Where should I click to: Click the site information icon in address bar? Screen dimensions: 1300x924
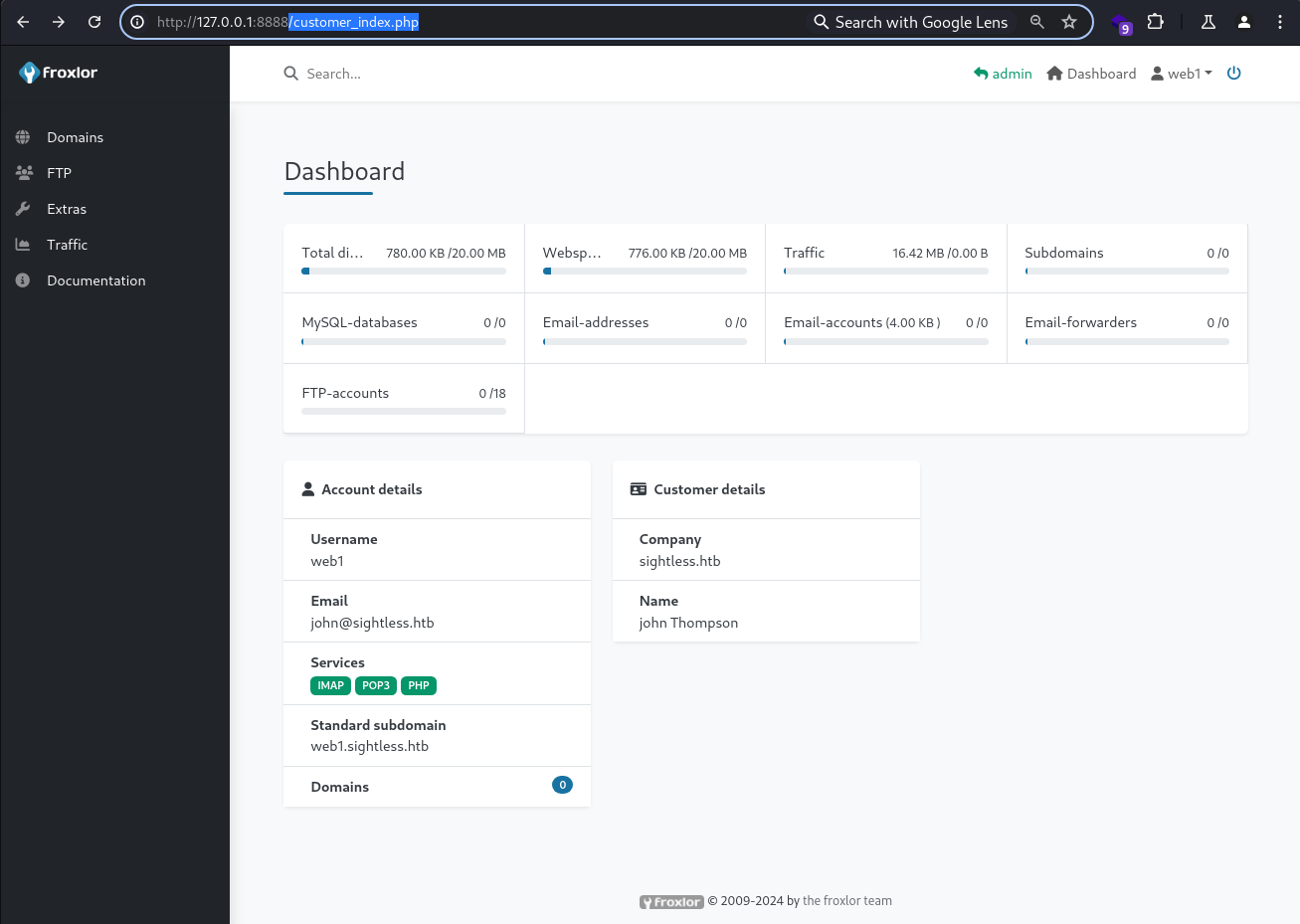click(x=137, y=22)
